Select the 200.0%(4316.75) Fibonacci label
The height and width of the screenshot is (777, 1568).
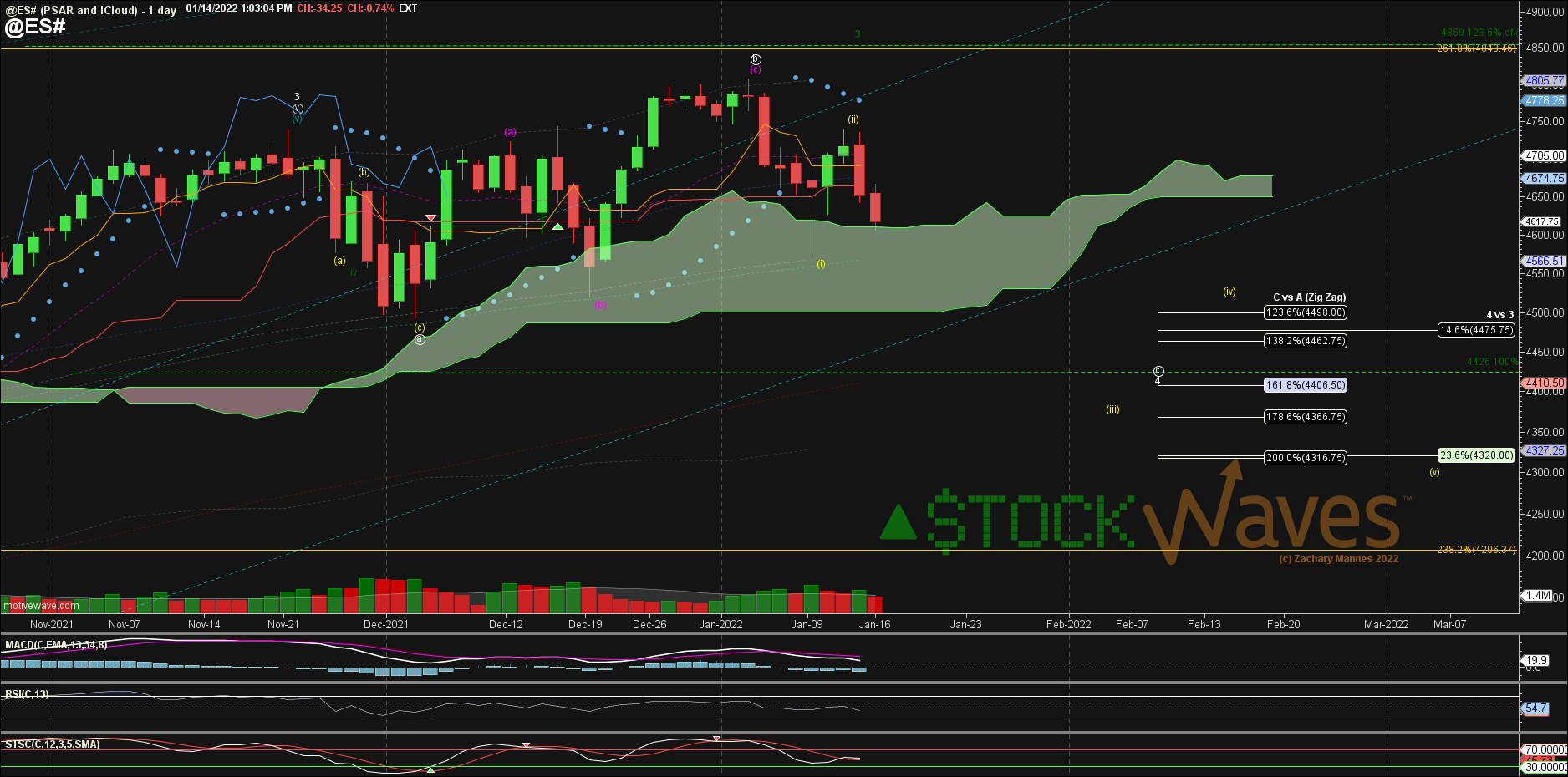(1306, 458)
